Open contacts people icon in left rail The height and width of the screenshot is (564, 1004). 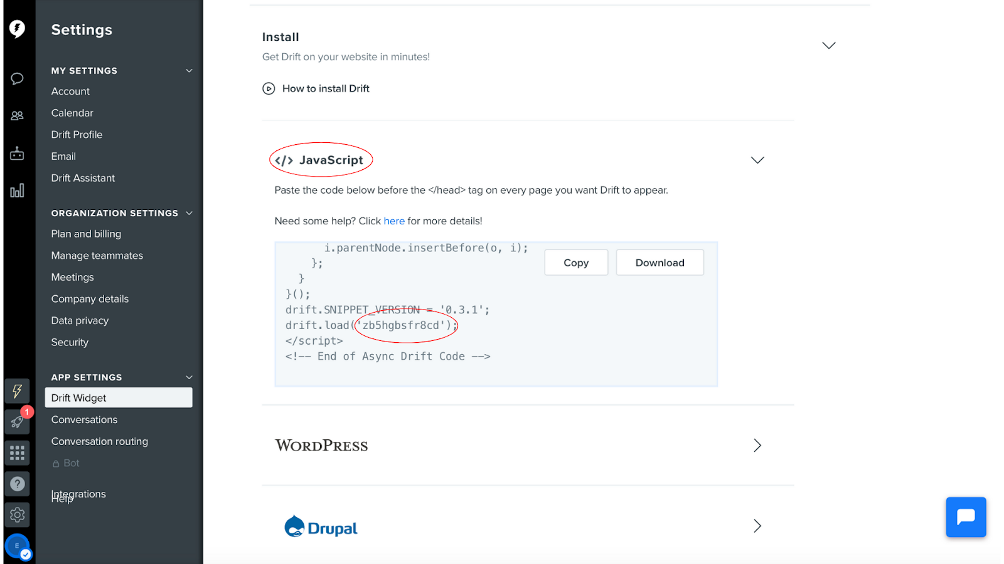17,116
